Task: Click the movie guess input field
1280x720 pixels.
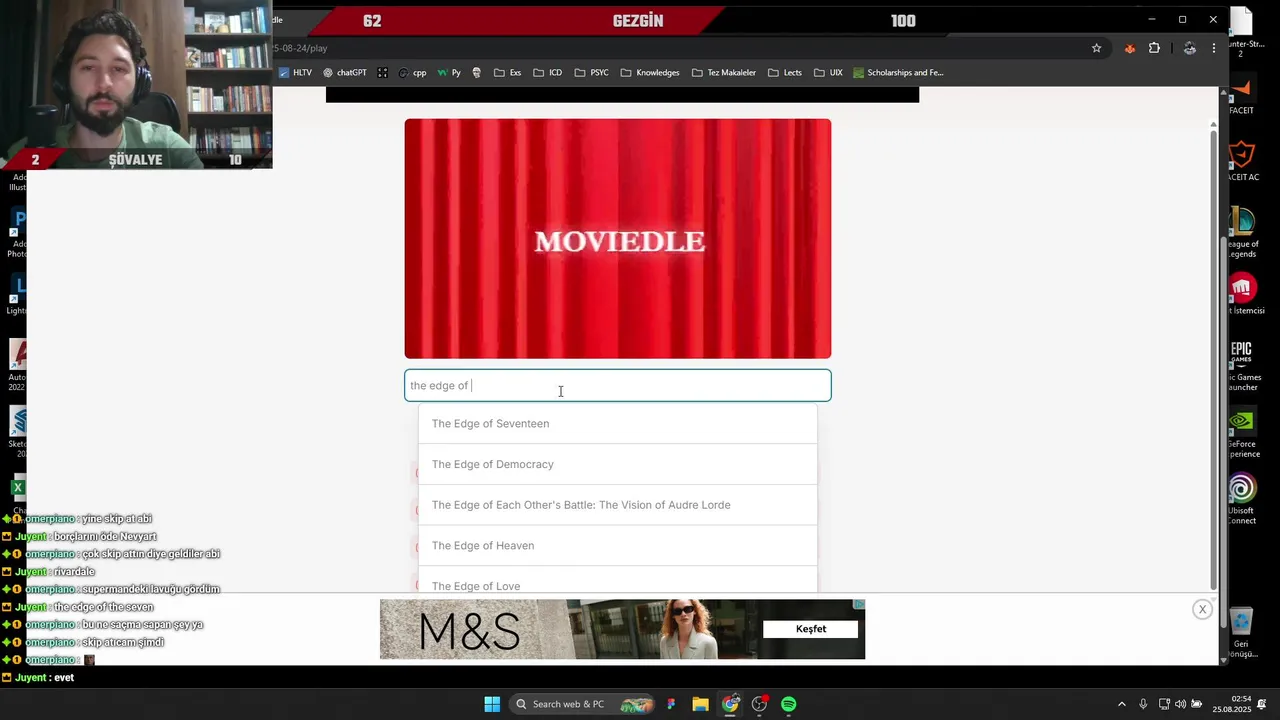Action: click(x=617, y=385)
